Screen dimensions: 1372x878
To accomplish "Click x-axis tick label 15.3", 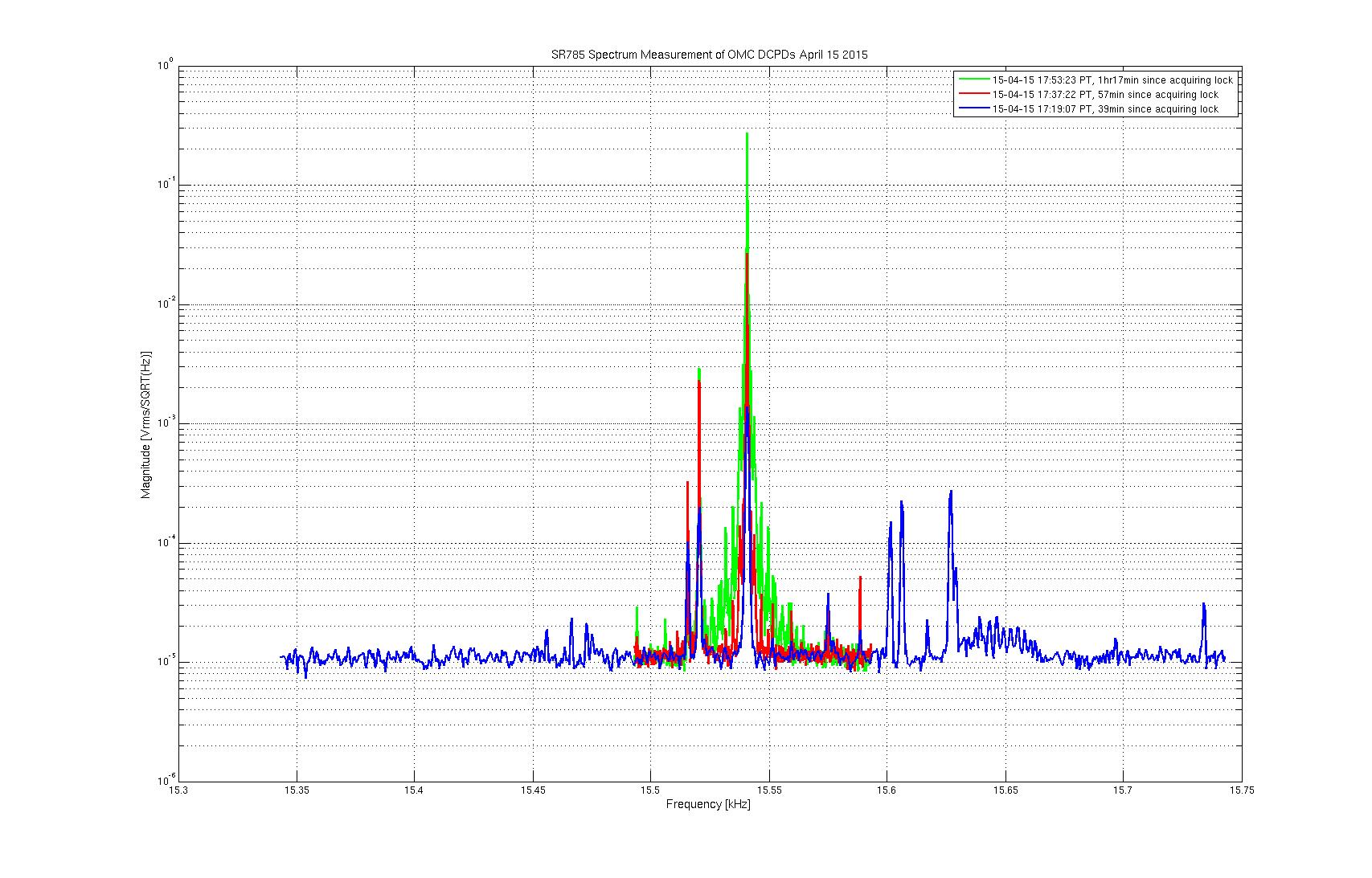I will (x=178, y=790).
